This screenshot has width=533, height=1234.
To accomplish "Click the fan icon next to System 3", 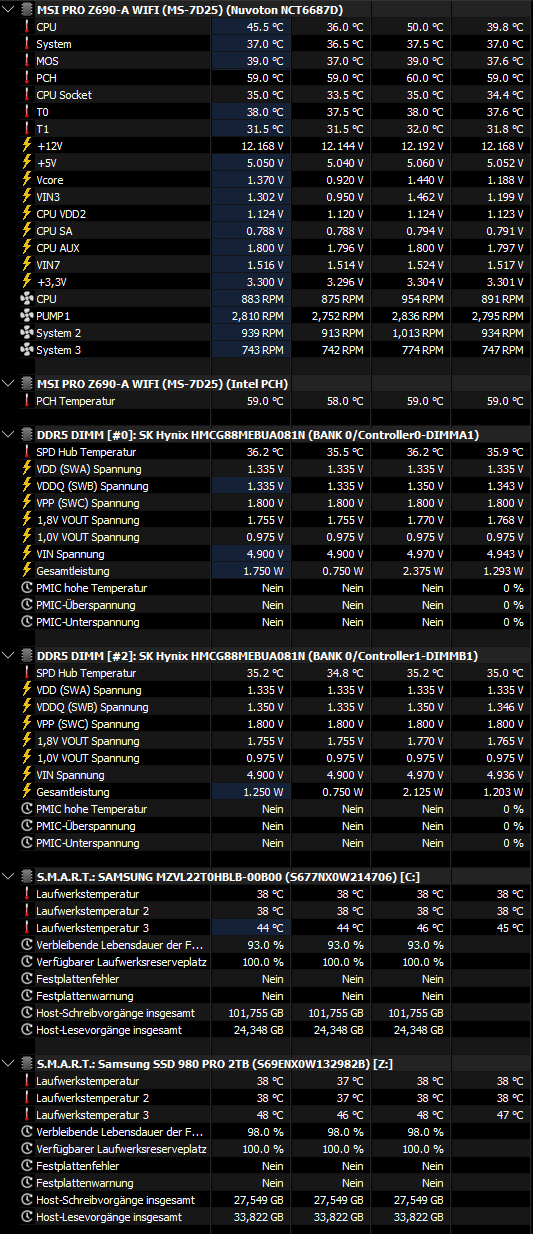I will coord(26,350).
